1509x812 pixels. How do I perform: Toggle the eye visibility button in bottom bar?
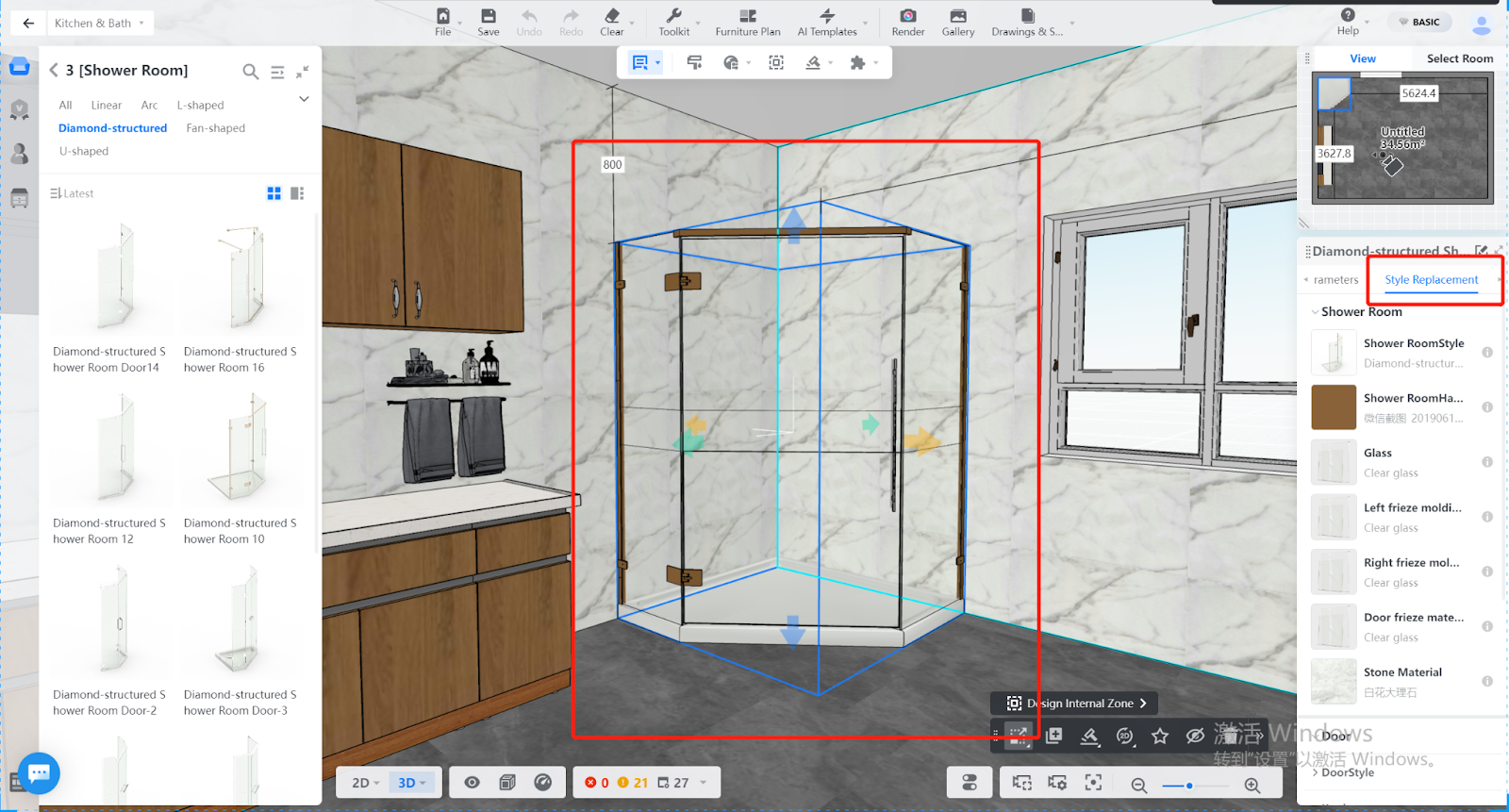tap(472, 783)
